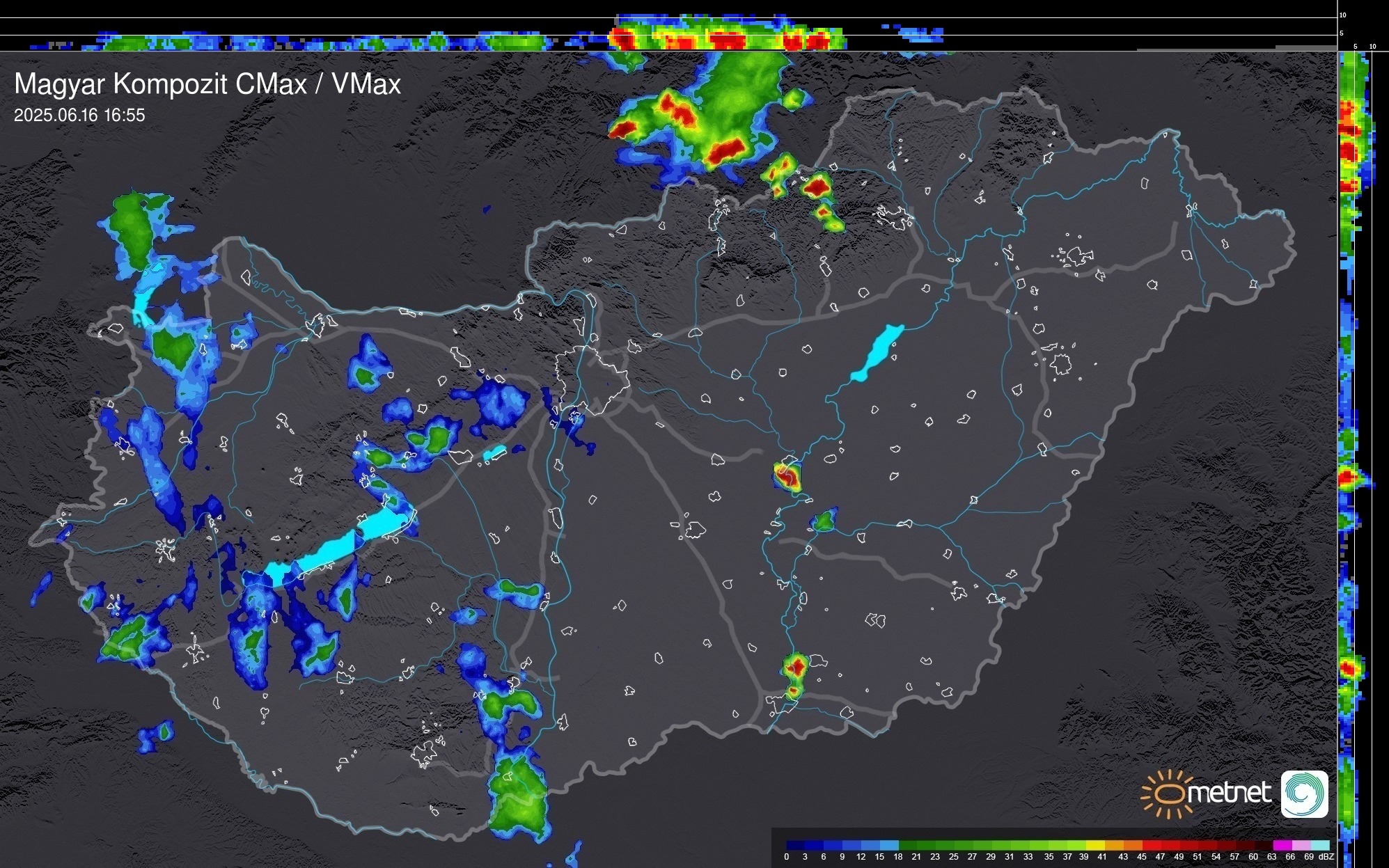Click the 'dBZ' unit label
The image size is (1389, 868).
[1326, 857]
